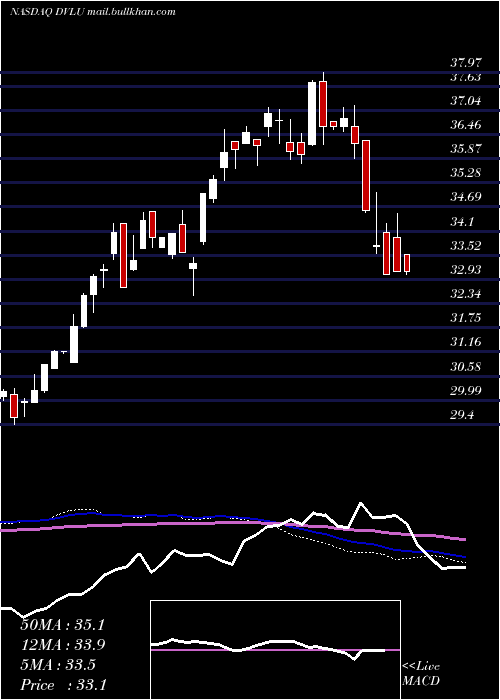Select the 37.97 price level label
Screen dimensions: 500x700
pos(466,62)
